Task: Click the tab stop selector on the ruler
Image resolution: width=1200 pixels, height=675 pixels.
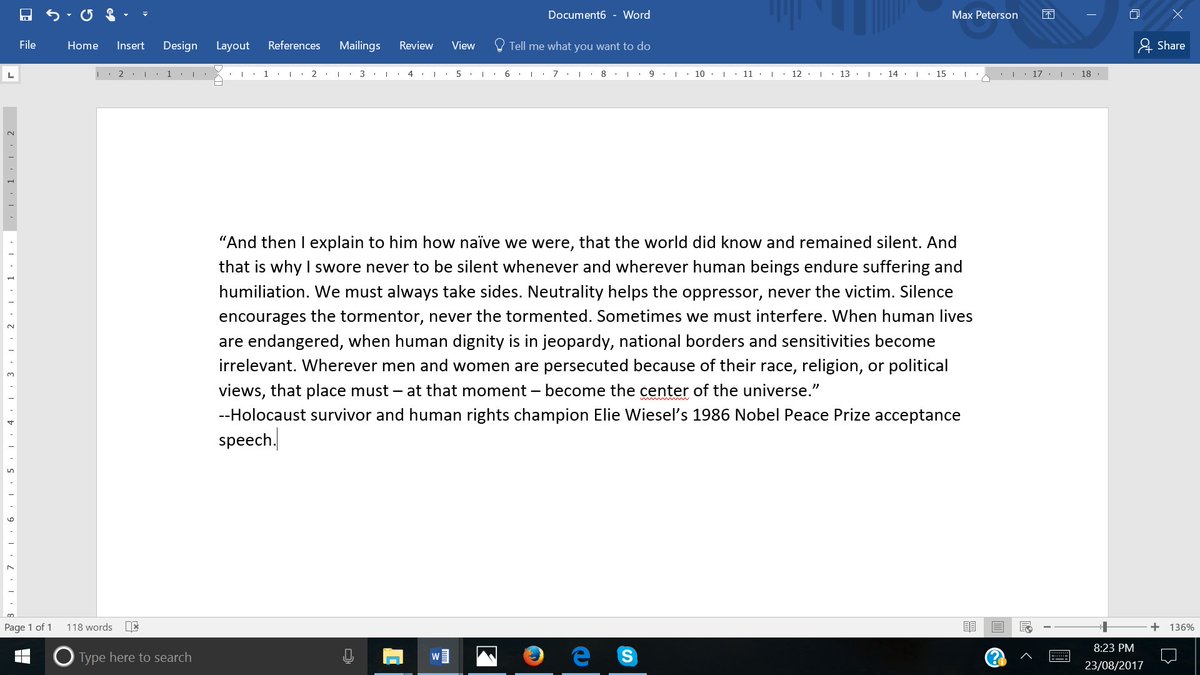Action: coord(11,74)
